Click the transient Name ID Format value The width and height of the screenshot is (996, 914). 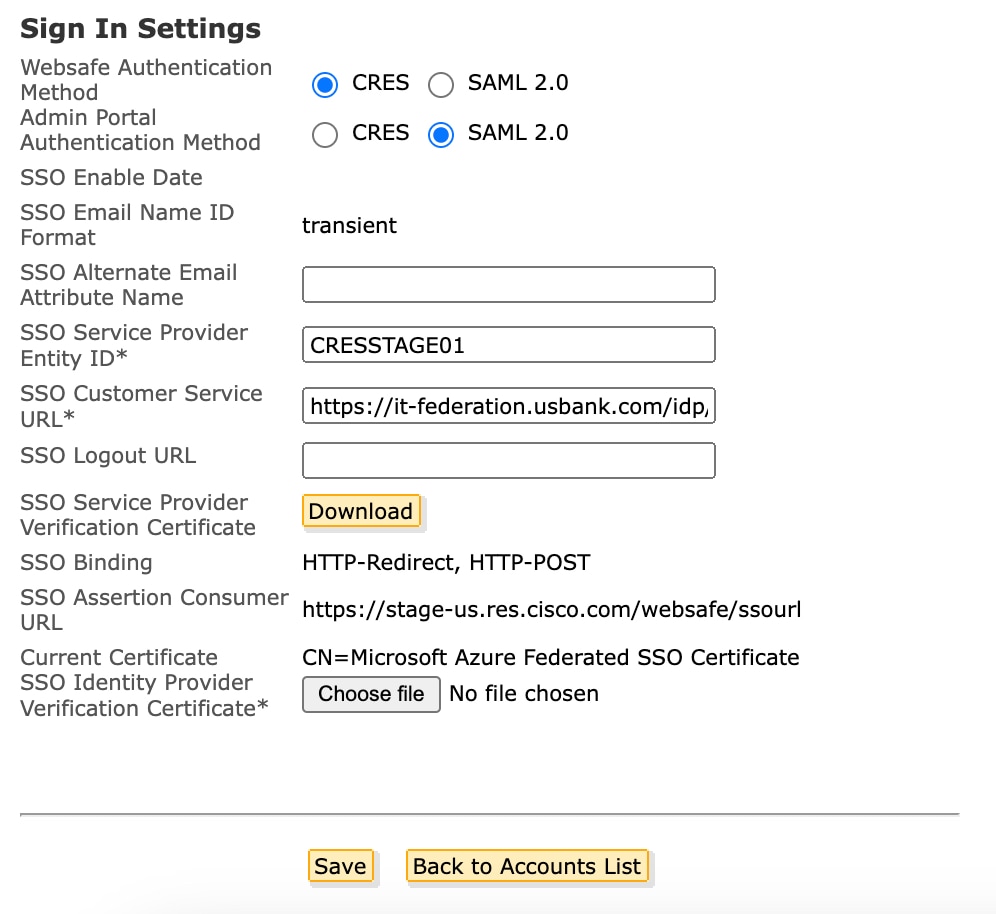[349, 225]
